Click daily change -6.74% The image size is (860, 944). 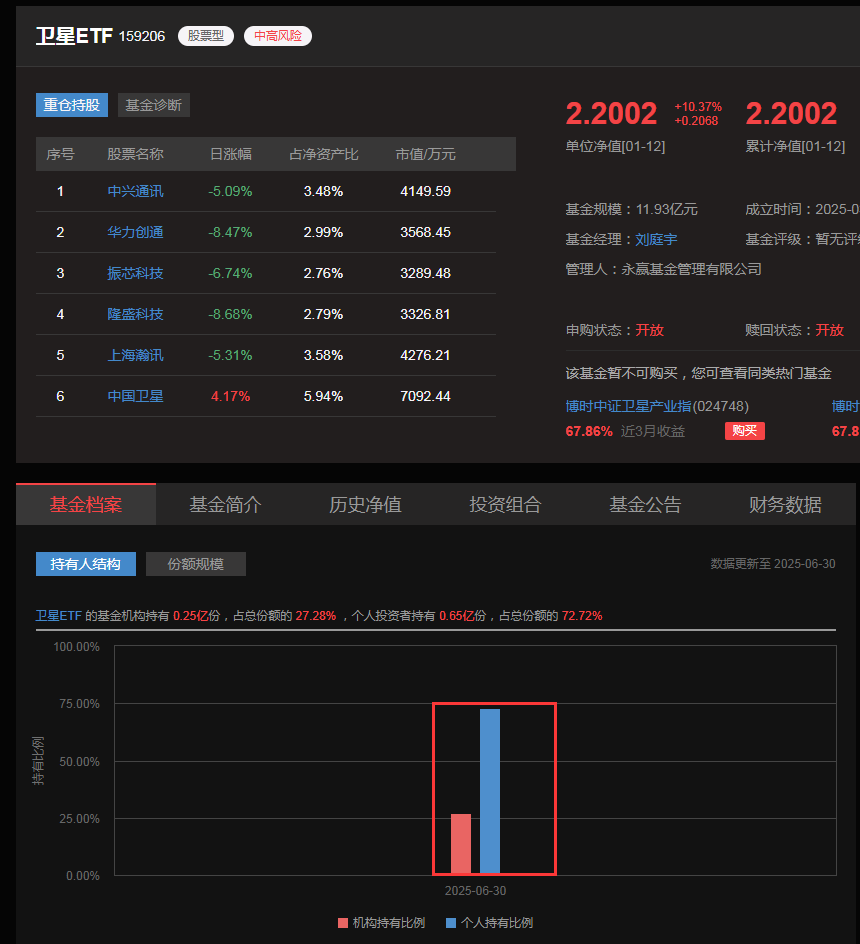(230, 273)
